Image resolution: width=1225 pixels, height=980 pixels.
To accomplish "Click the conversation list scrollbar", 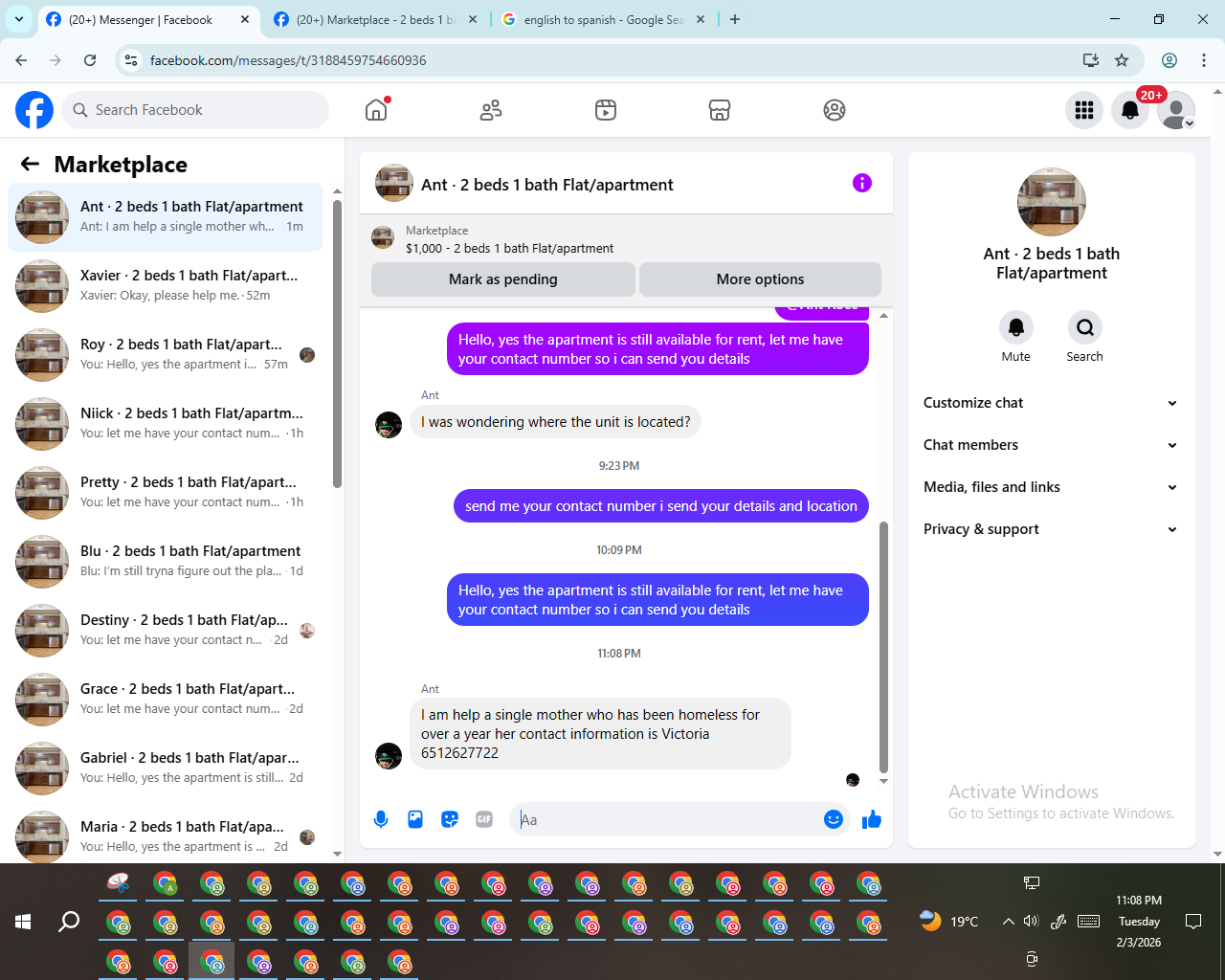I will 337,345.
